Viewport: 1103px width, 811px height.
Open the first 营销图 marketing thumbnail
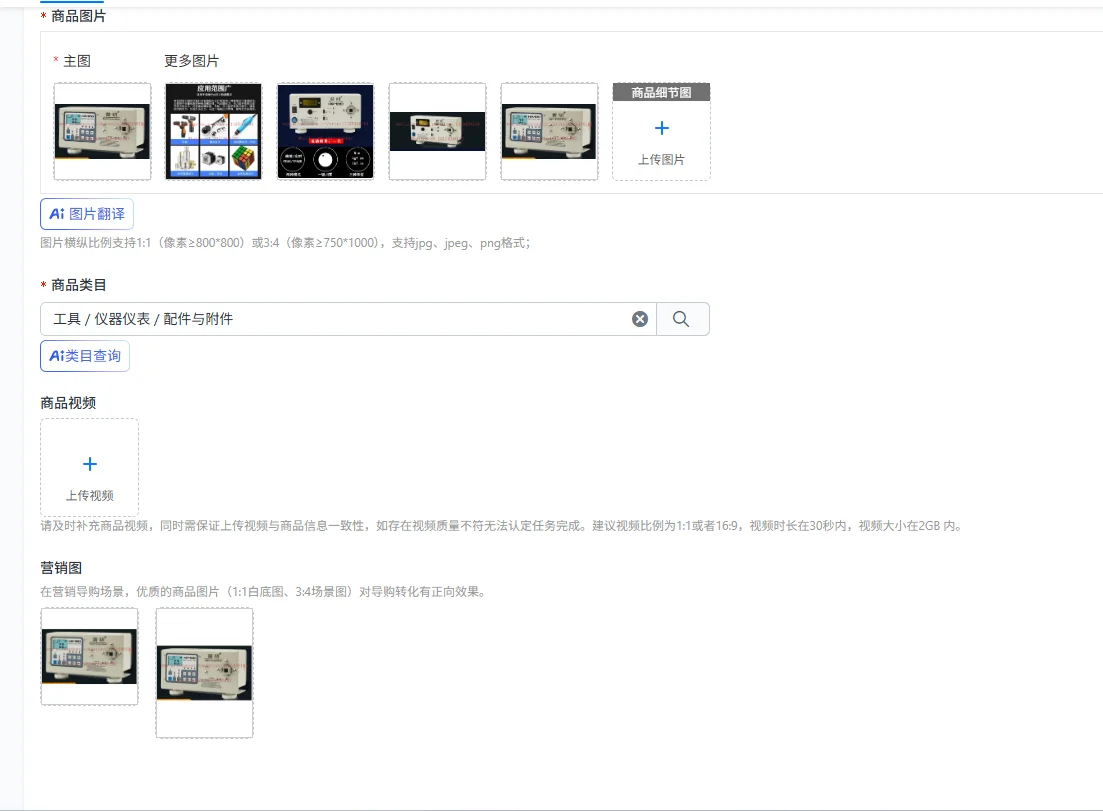89,656
